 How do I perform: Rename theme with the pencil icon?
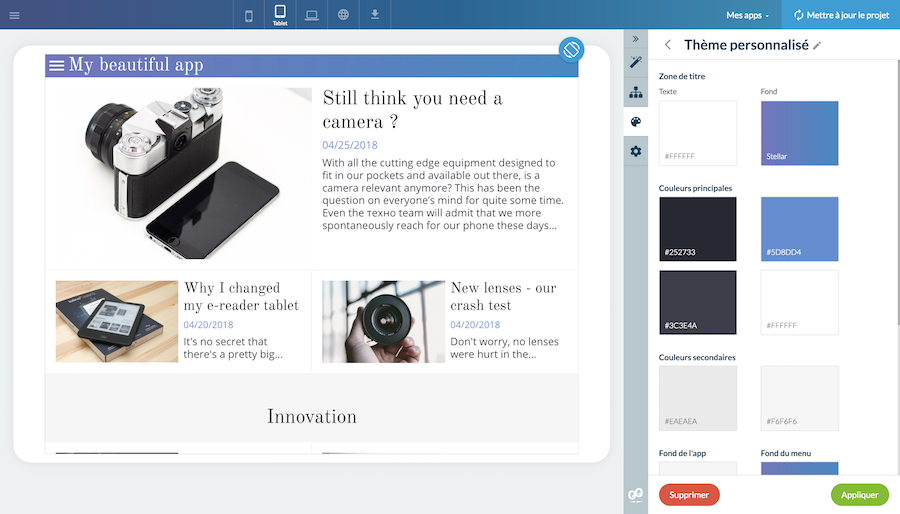coord(817,46)
